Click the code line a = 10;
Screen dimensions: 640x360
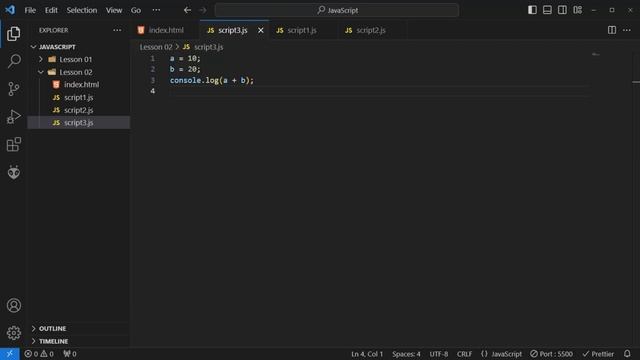click(x=185, y=58)
